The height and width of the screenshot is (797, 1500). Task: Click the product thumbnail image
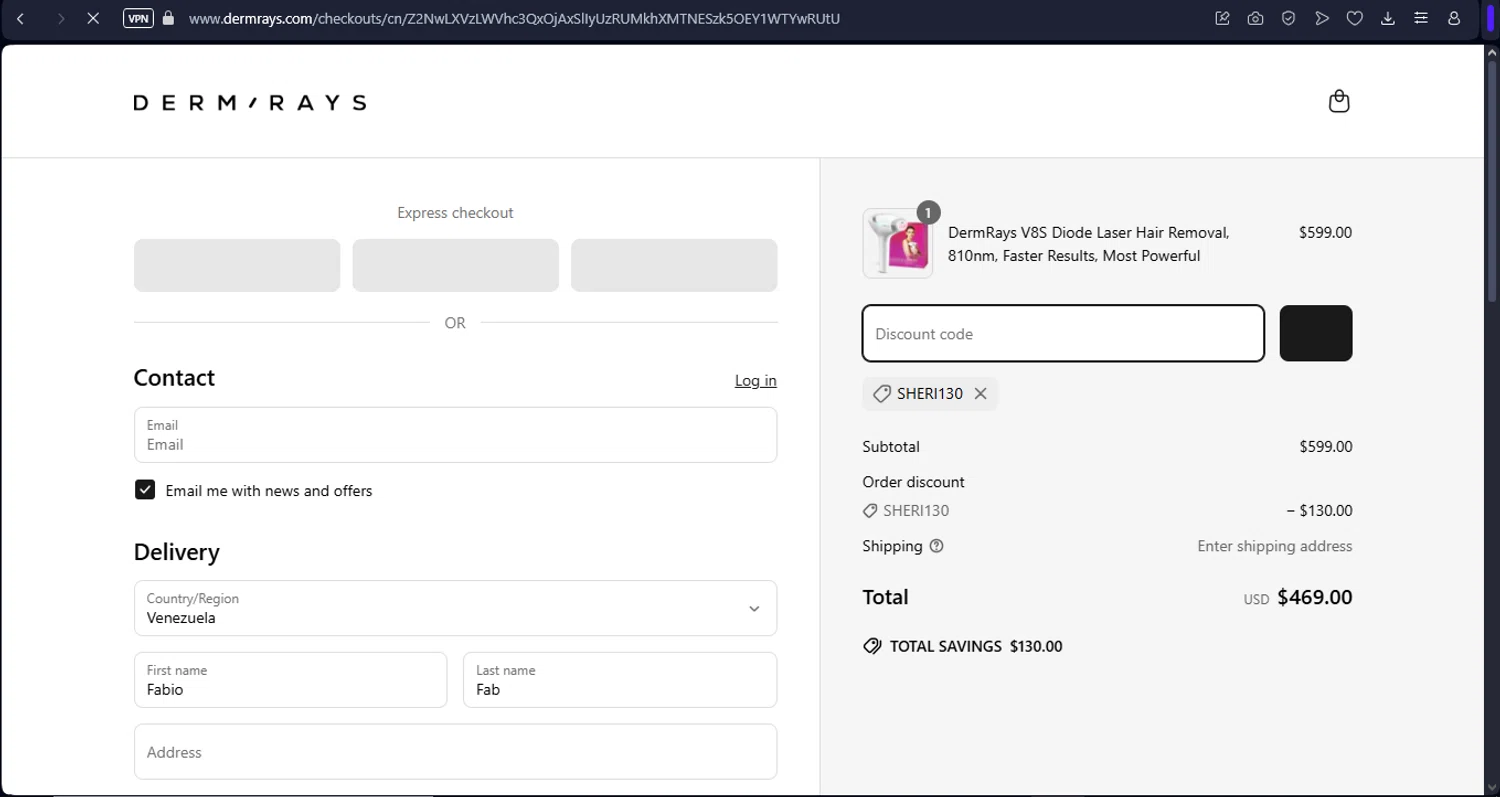pos(898,243)
